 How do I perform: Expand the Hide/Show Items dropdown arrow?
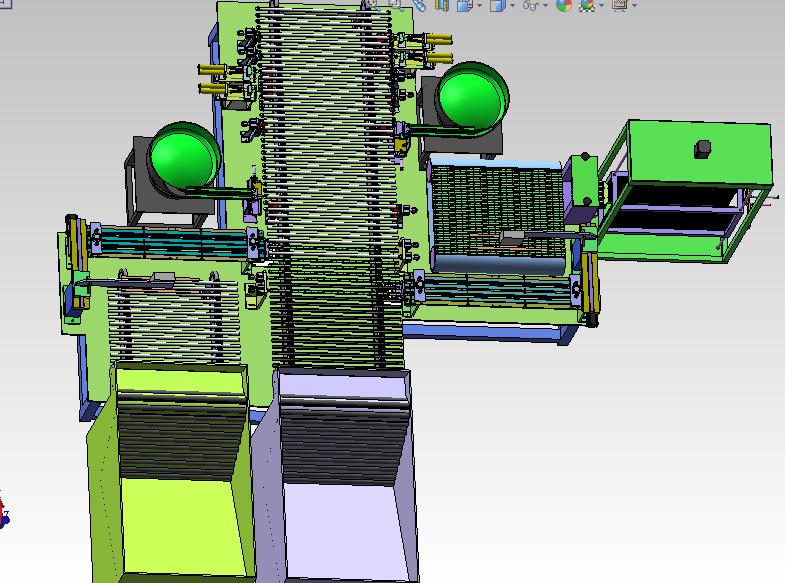click(x=546, y=5)
